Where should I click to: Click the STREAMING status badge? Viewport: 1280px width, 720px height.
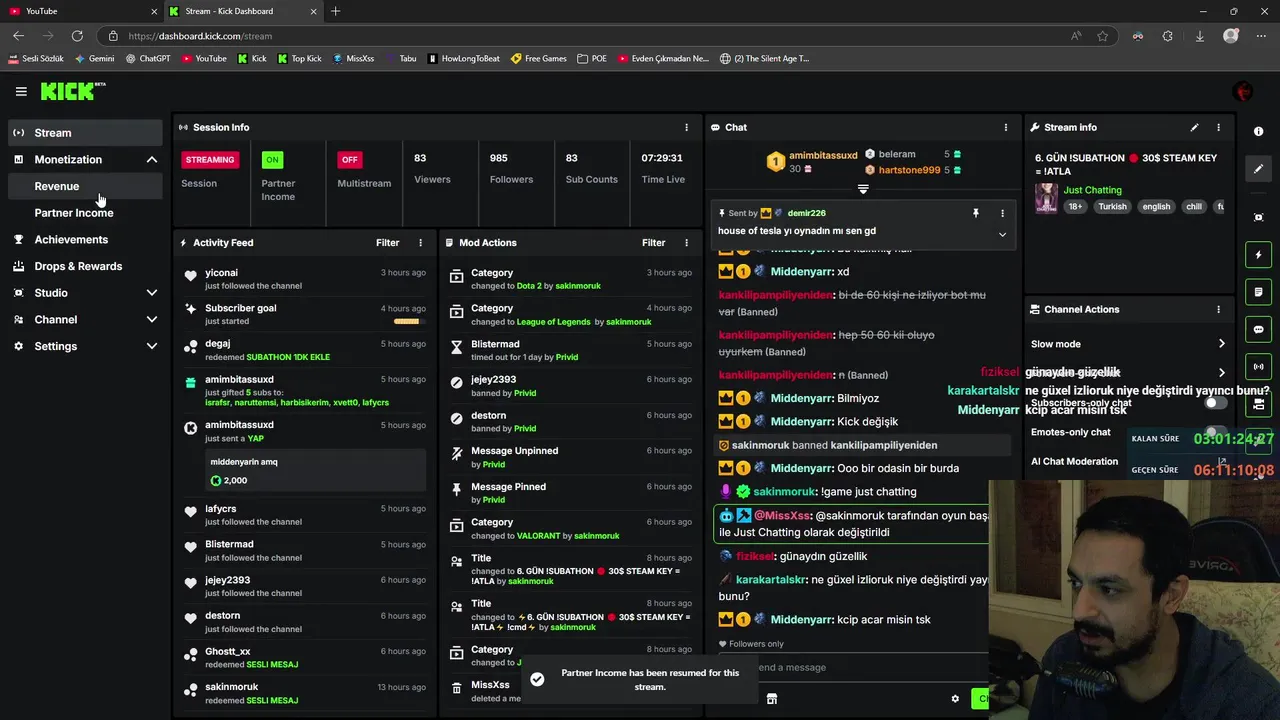[209, 159]
